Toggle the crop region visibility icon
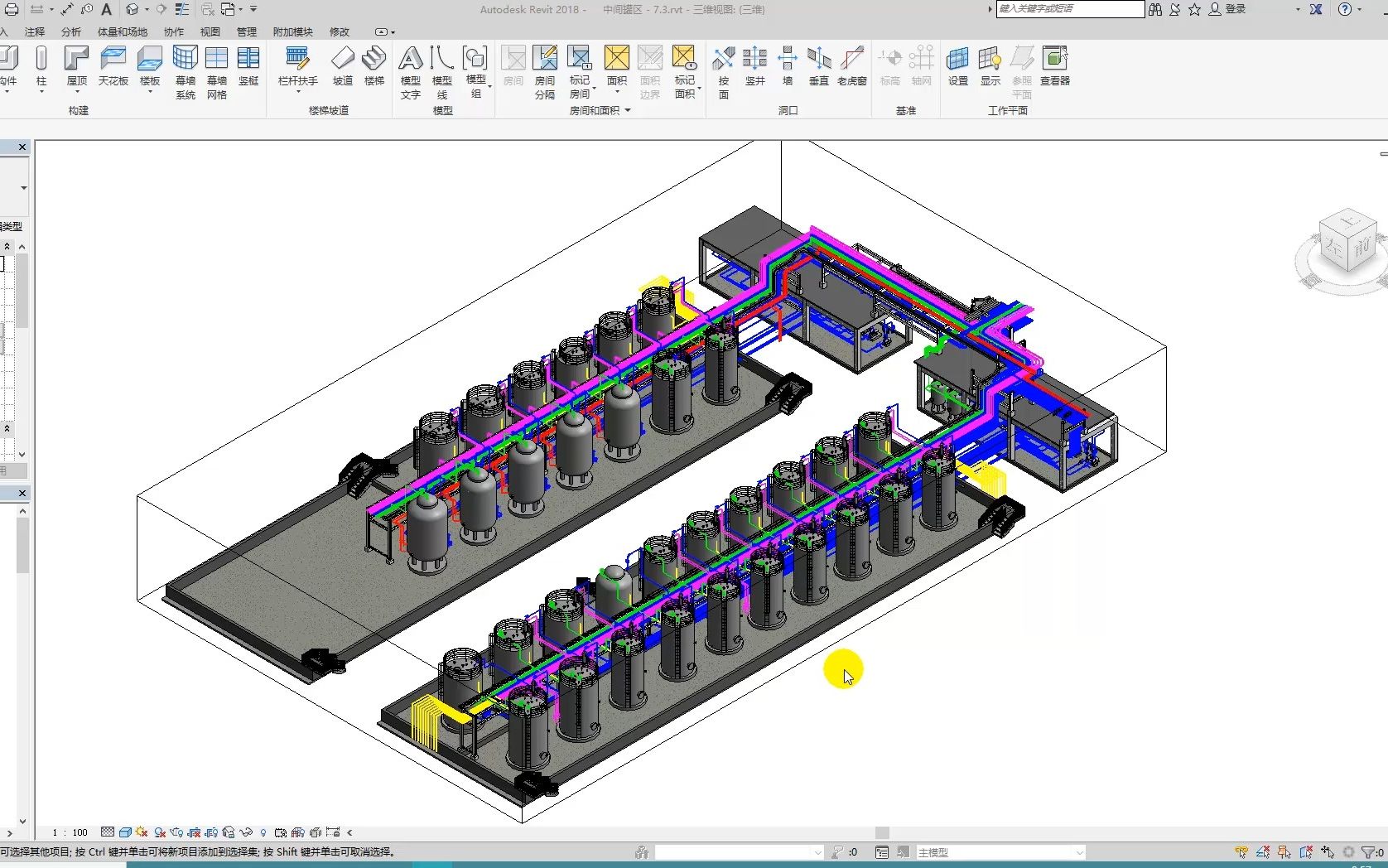Image resolution: width=1388 pixels, height=868 pixels. 213,832
